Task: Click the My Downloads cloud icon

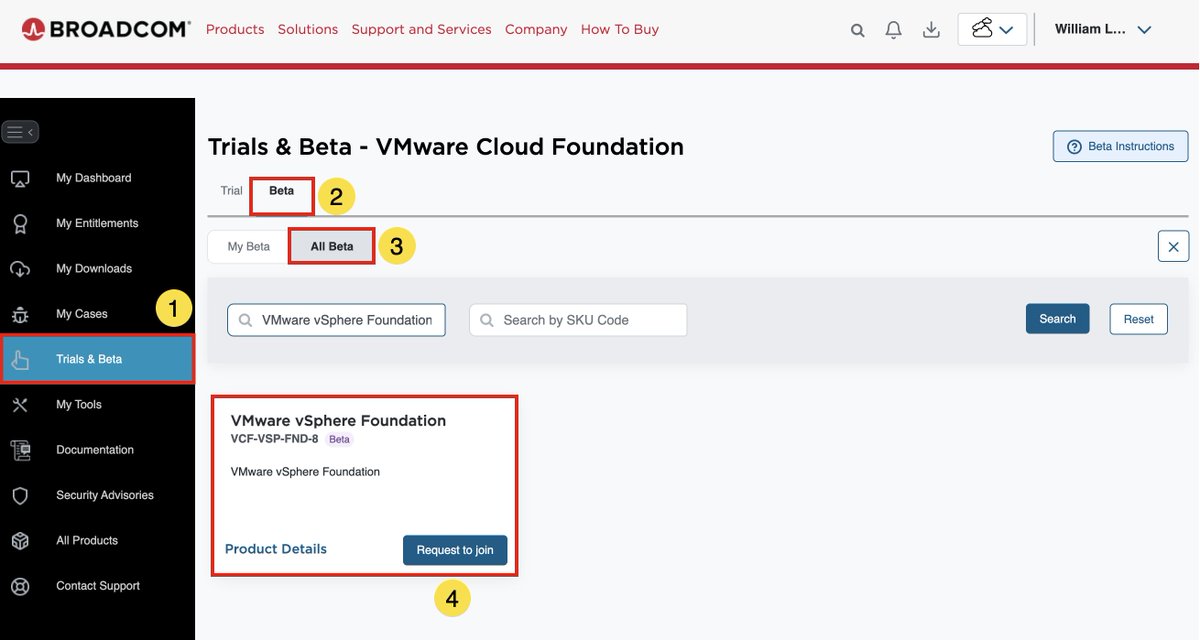Action: 20,269
